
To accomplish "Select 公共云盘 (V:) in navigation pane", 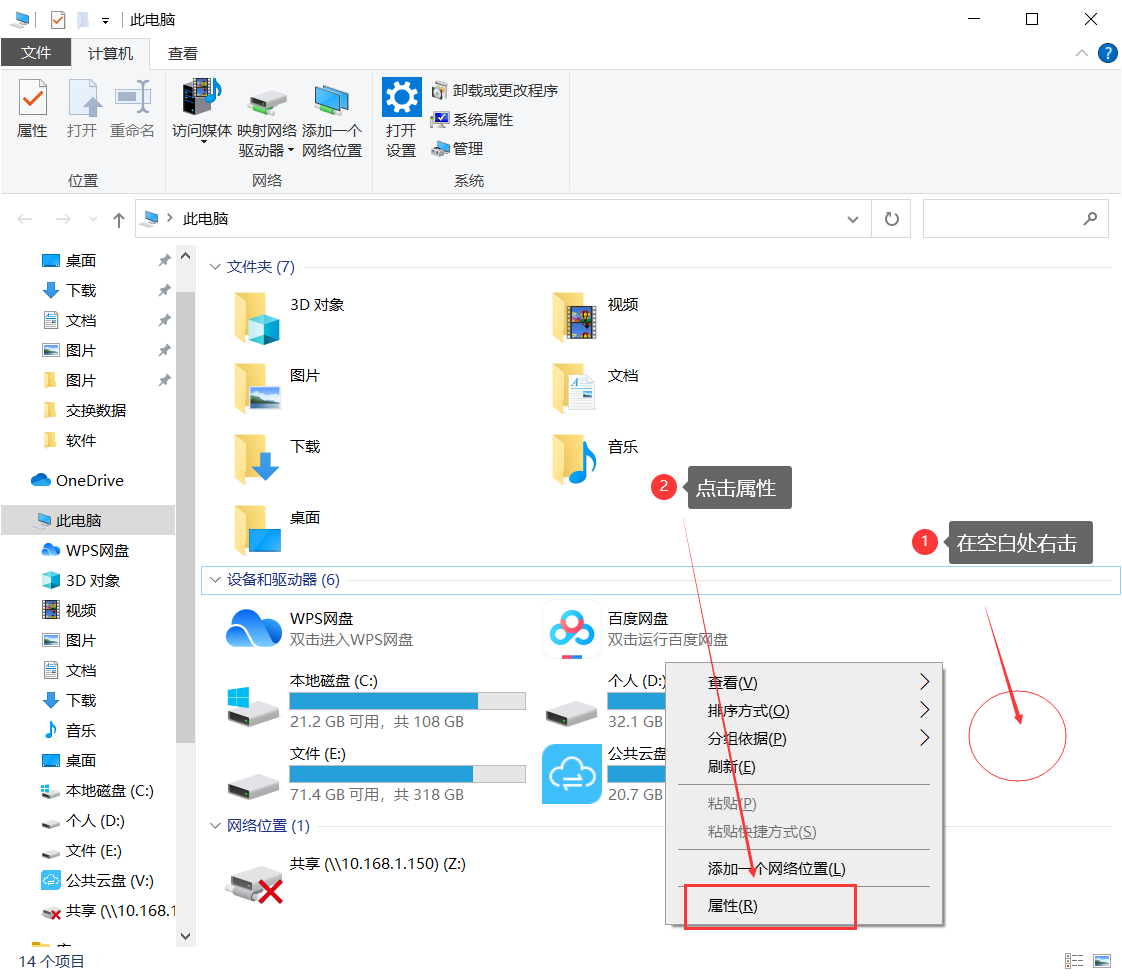I will point(98,881).
